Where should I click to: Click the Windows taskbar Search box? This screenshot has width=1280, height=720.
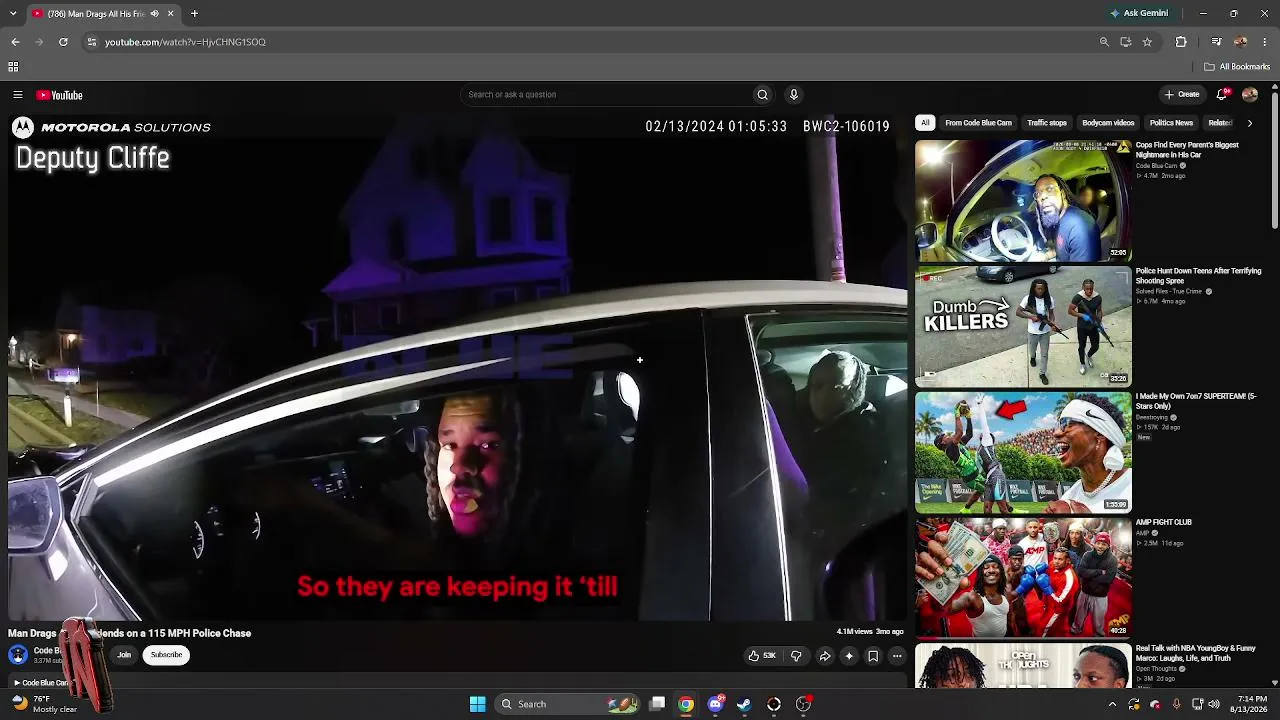(x=568, y=704)
